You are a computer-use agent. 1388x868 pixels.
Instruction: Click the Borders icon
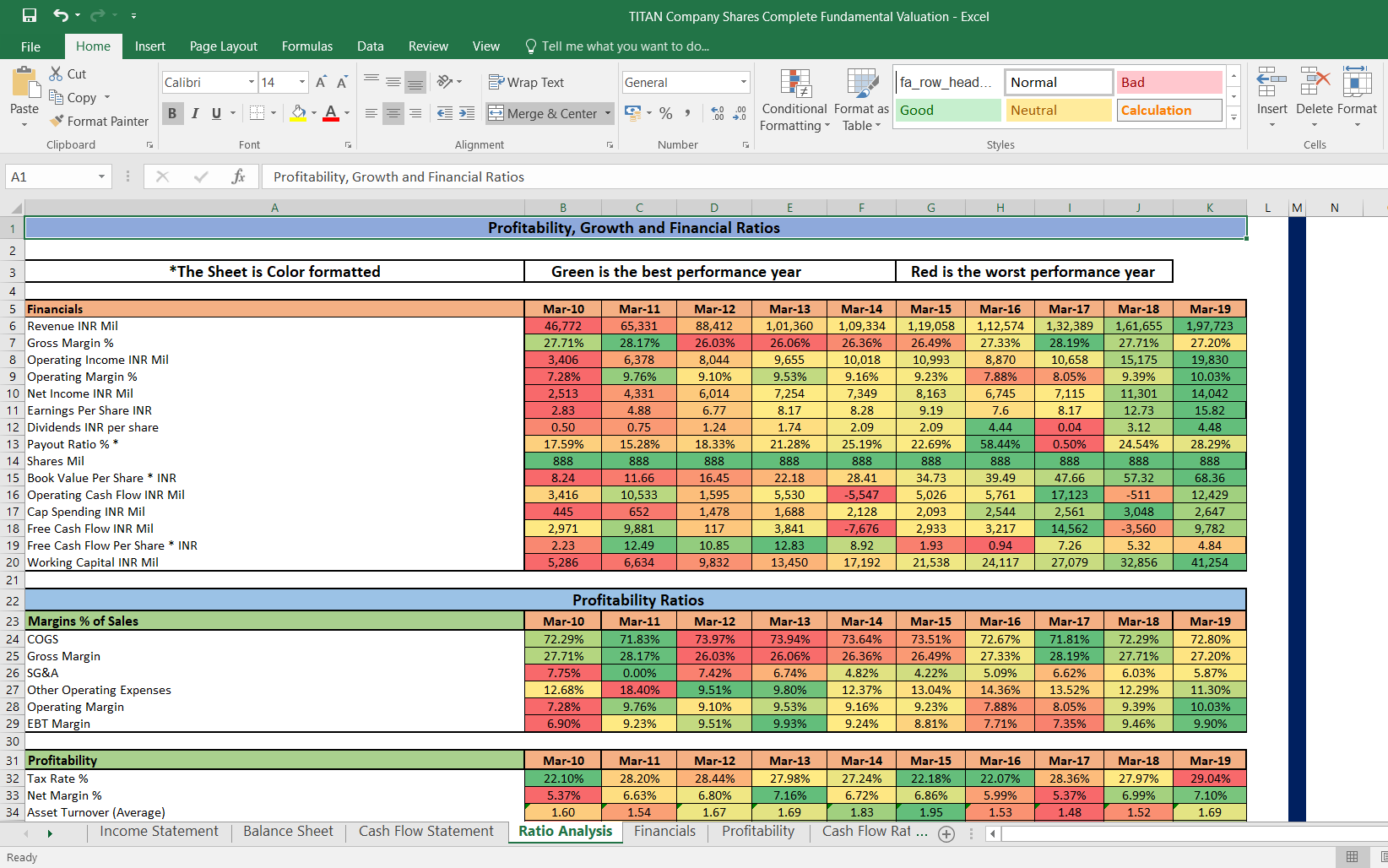pyautogui.click(x=258, y=112)
